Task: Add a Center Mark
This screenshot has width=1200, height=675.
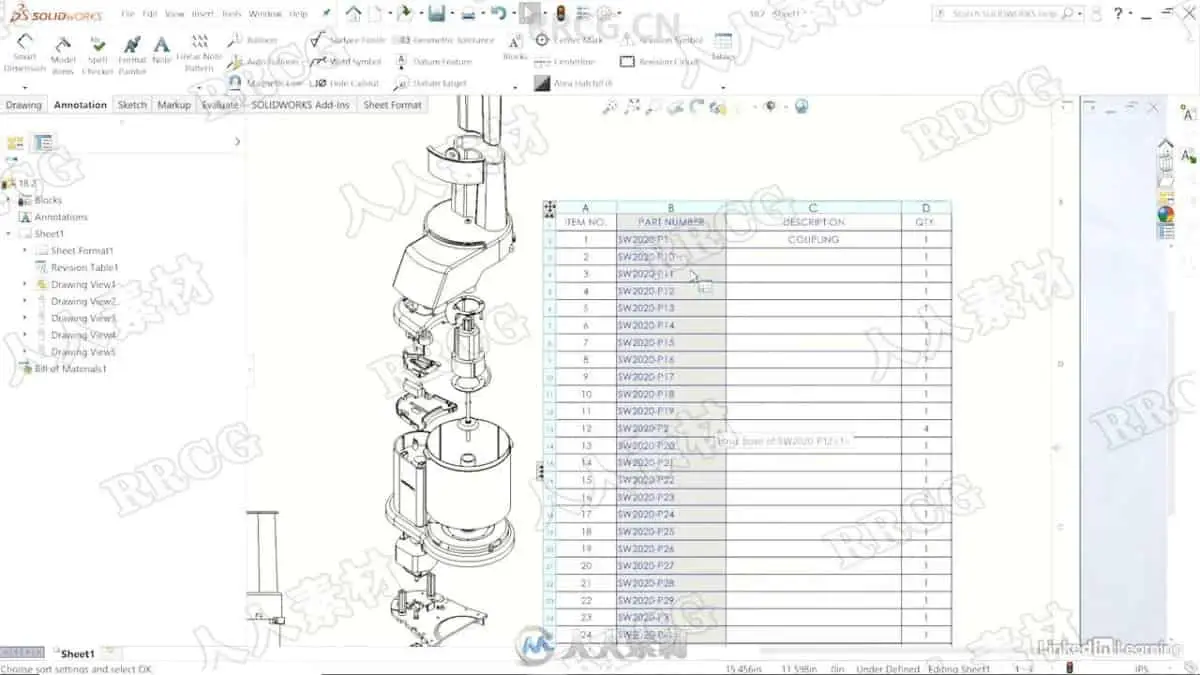Action: 569,40
